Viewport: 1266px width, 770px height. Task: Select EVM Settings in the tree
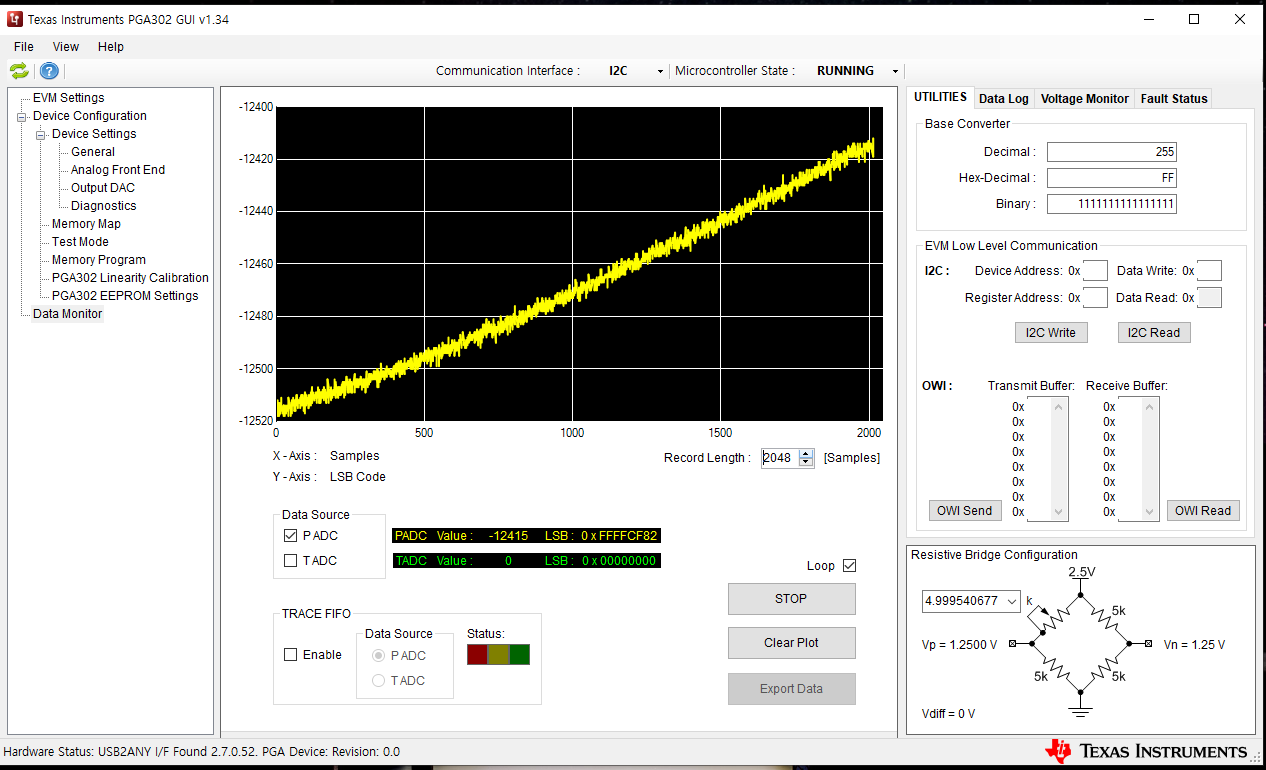[68, 98]
